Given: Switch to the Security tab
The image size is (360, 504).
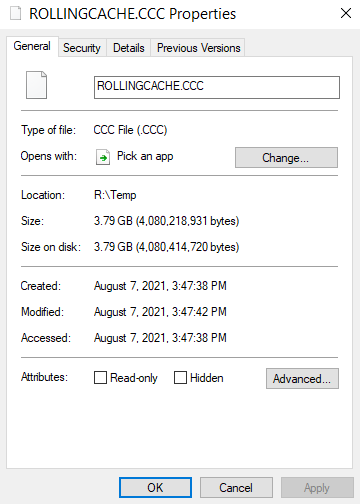Looking at the screenshot, I should pyautogui.click(x=82, y=48).
